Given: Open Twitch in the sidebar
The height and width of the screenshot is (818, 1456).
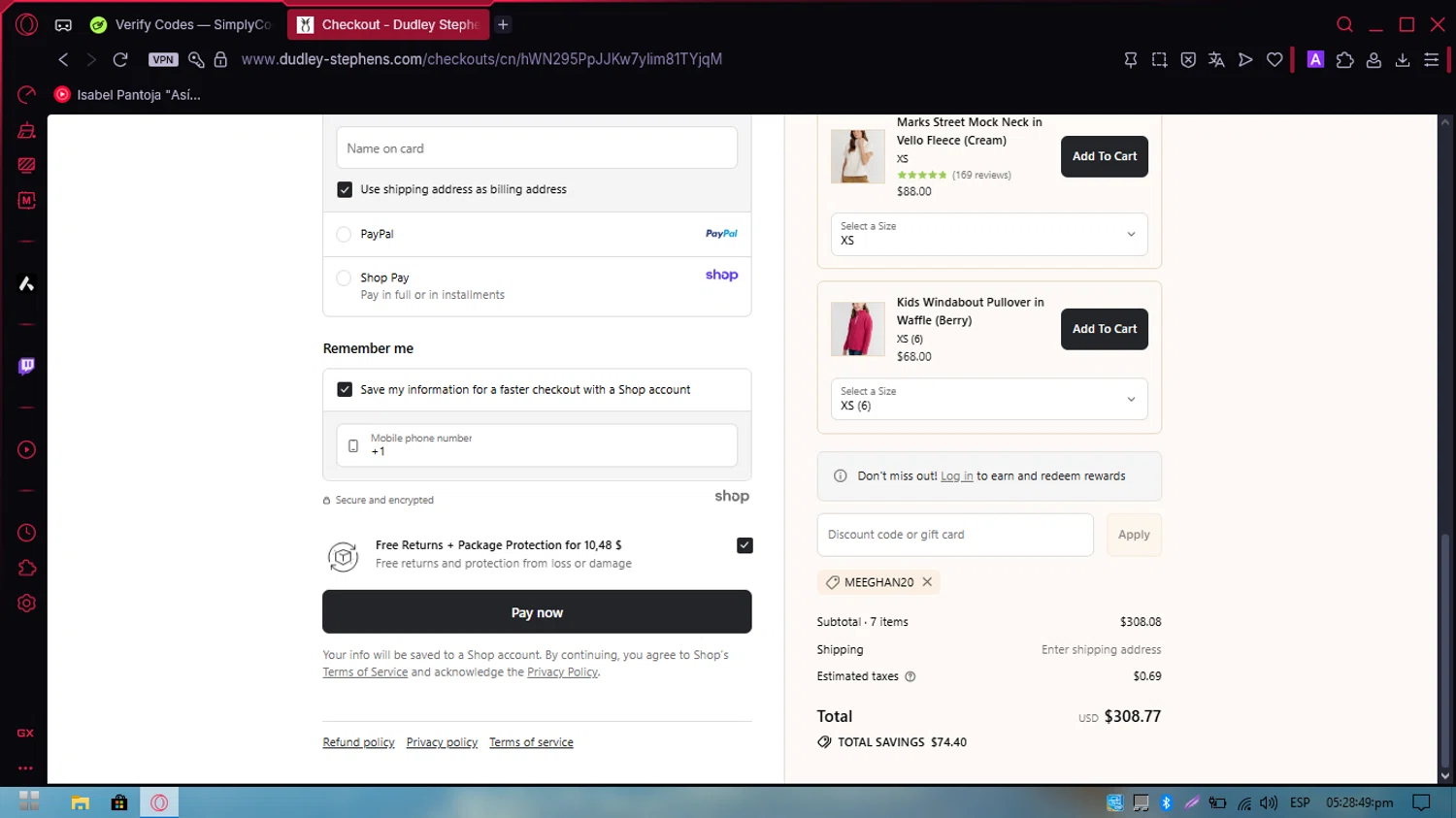Looking at the screenshot, I should click(26, 366).
